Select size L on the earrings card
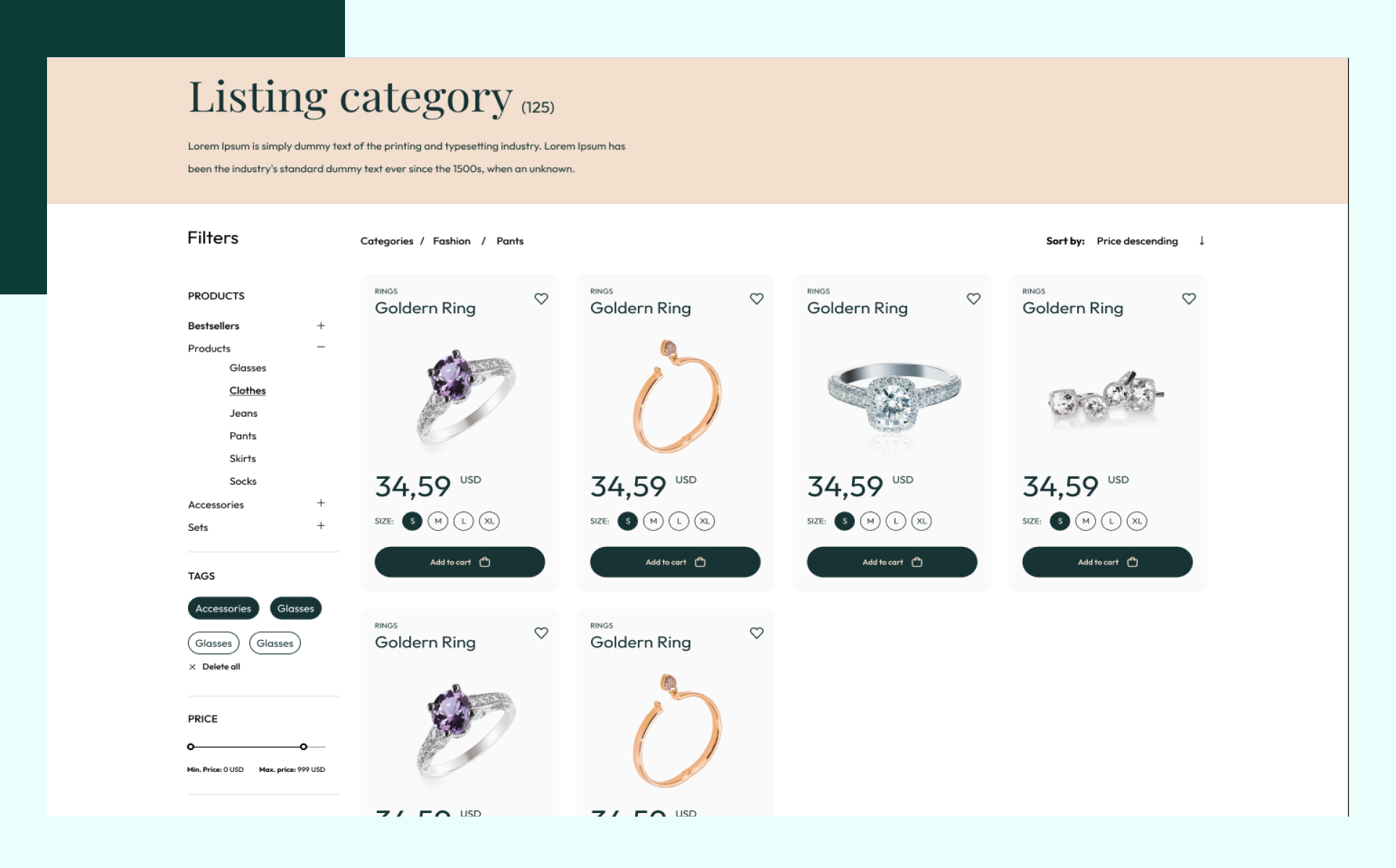Screen dimensions: 1396x868 1111,521
